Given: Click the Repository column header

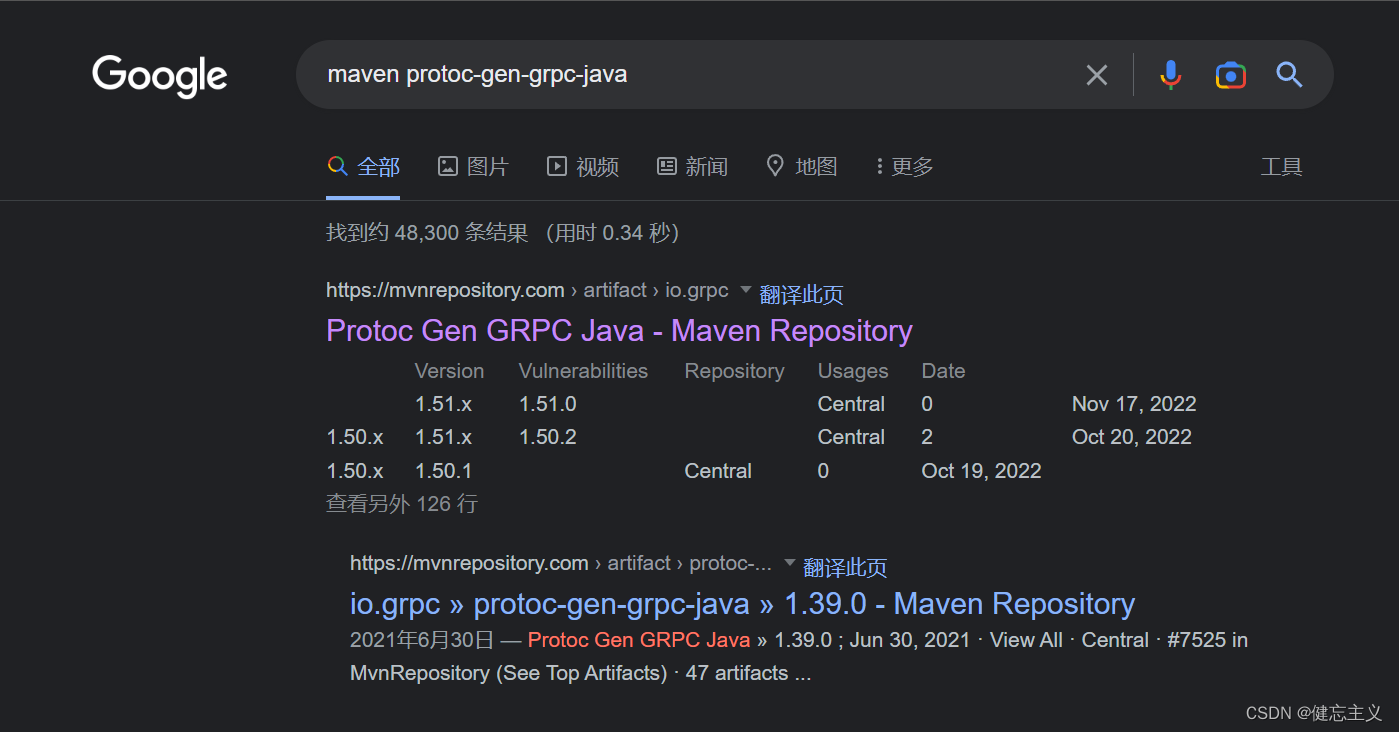Looking at the screenshot, I should [x=734, y=371].
